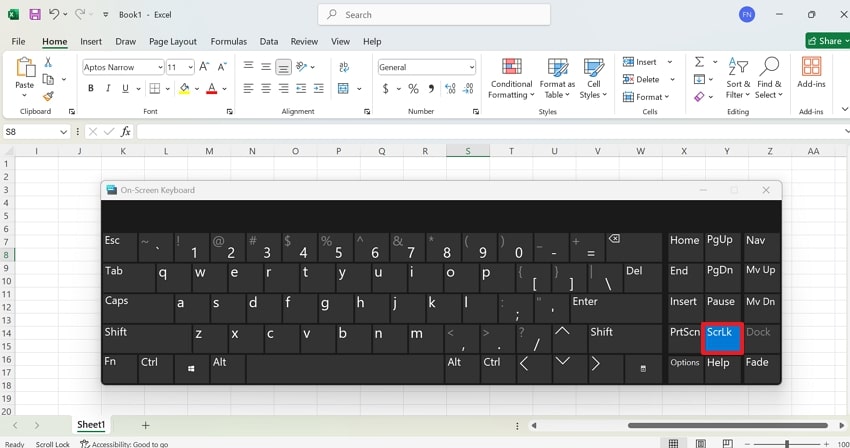The height and width of the screenshot is (448, 850).
Task: Click the Sheet1 tab
Action: pyautogui.click(x=91, y=425)
